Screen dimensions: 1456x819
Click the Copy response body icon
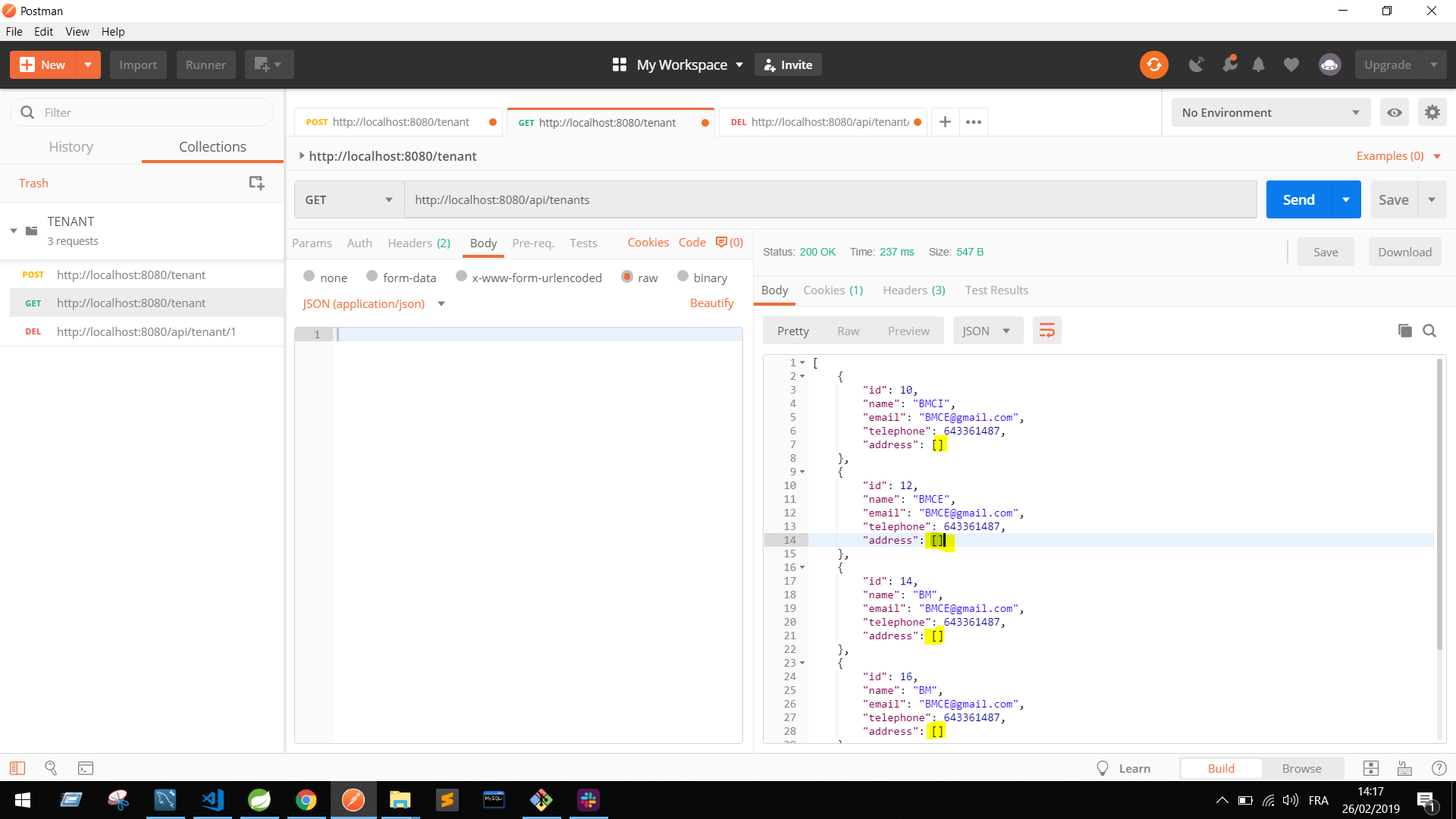click(1405, 331)
